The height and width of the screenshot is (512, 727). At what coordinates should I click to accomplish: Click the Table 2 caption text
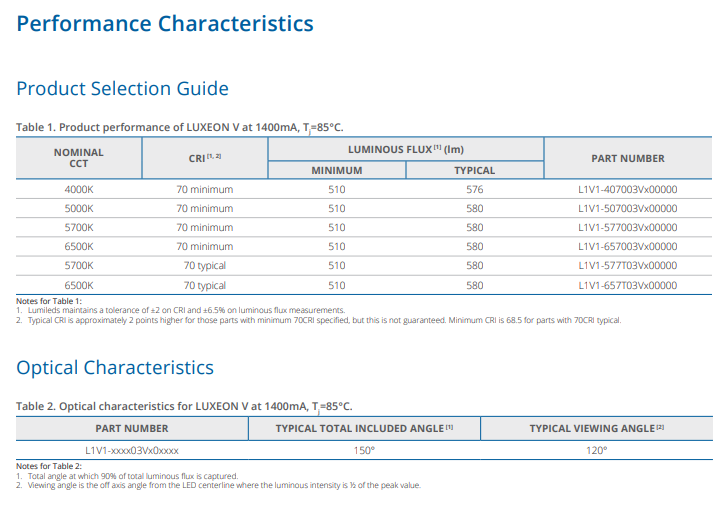click(184, 406)
